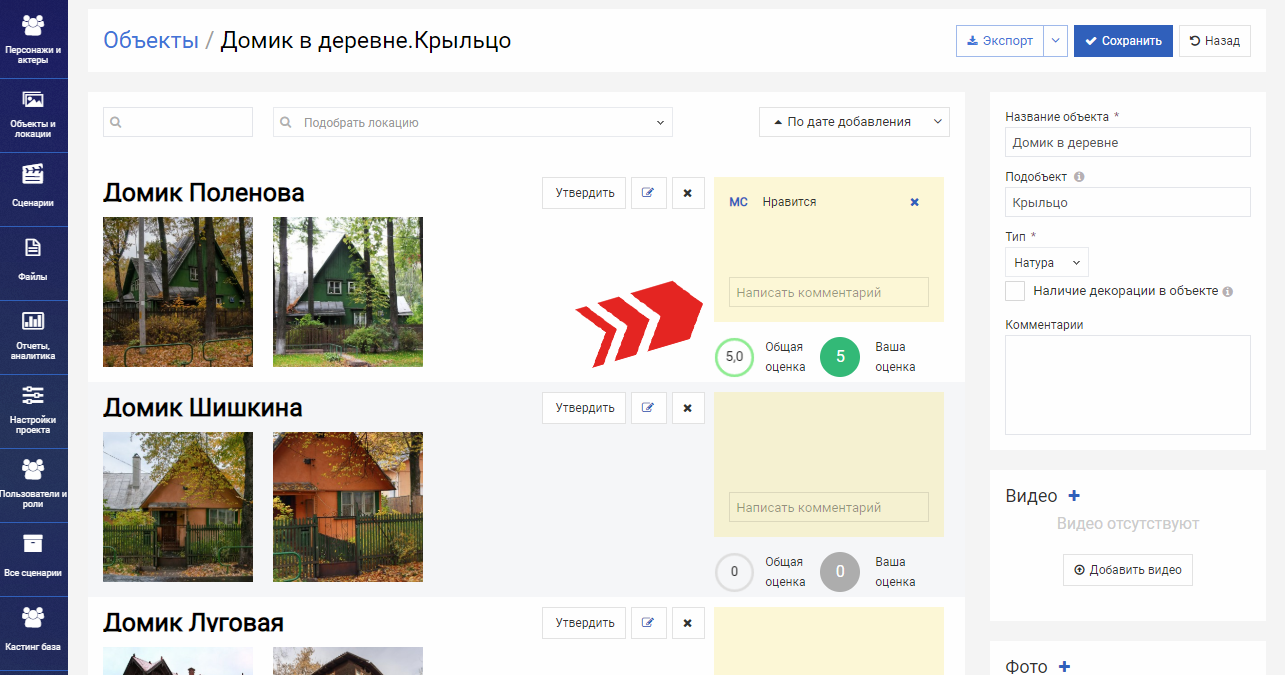Click the Назад button

tap(1215, 41)
